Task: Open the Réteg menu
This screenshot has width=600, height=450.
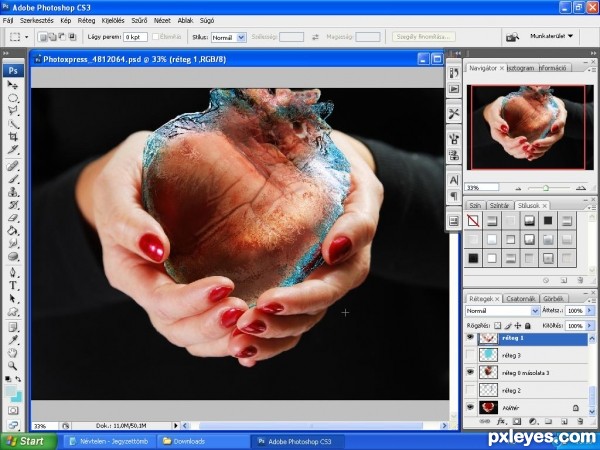Action: 86,21
